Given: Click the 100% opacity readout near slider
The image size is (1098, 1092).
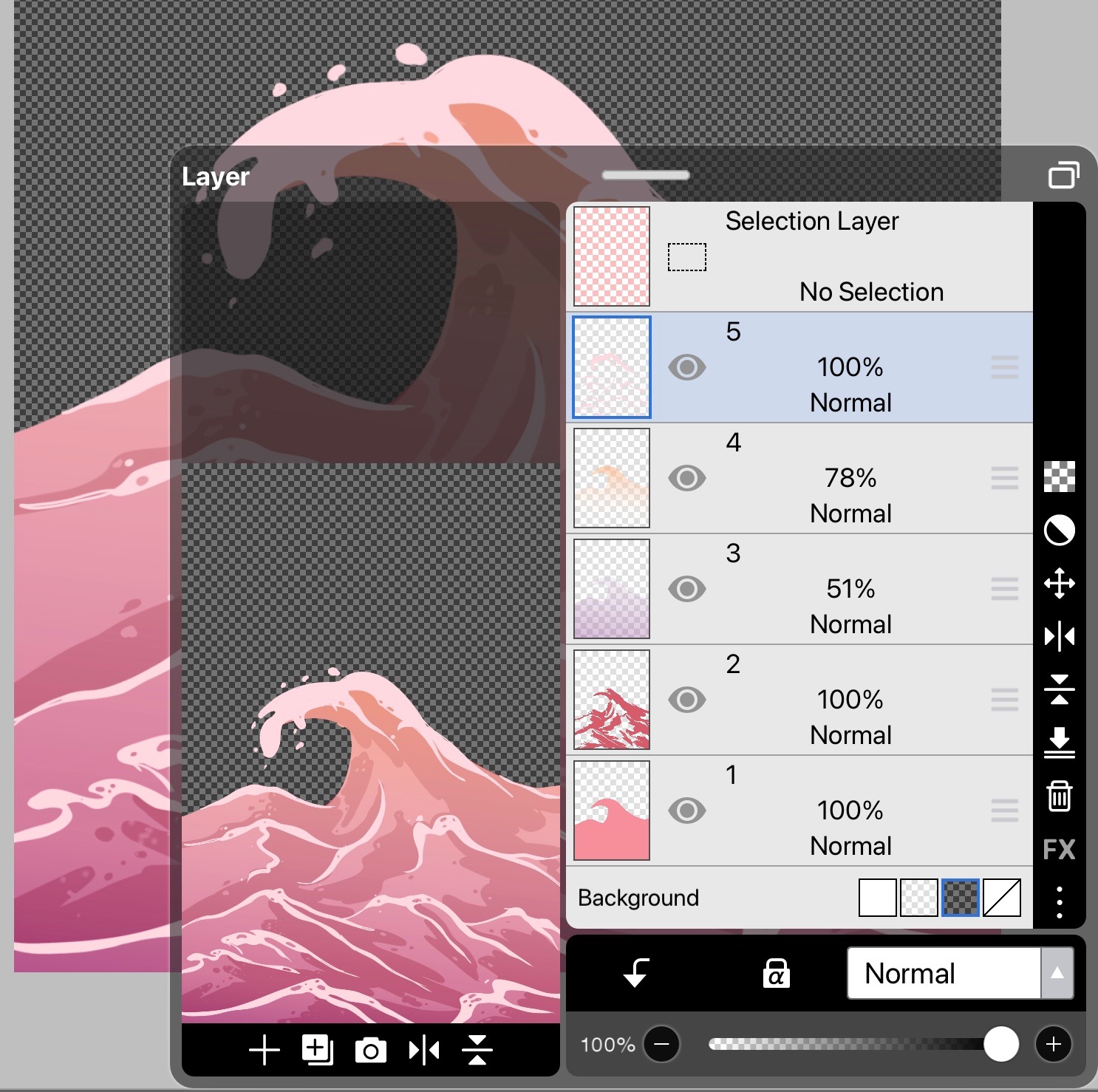Looking at the screenshot, I should click(607, 1045).
